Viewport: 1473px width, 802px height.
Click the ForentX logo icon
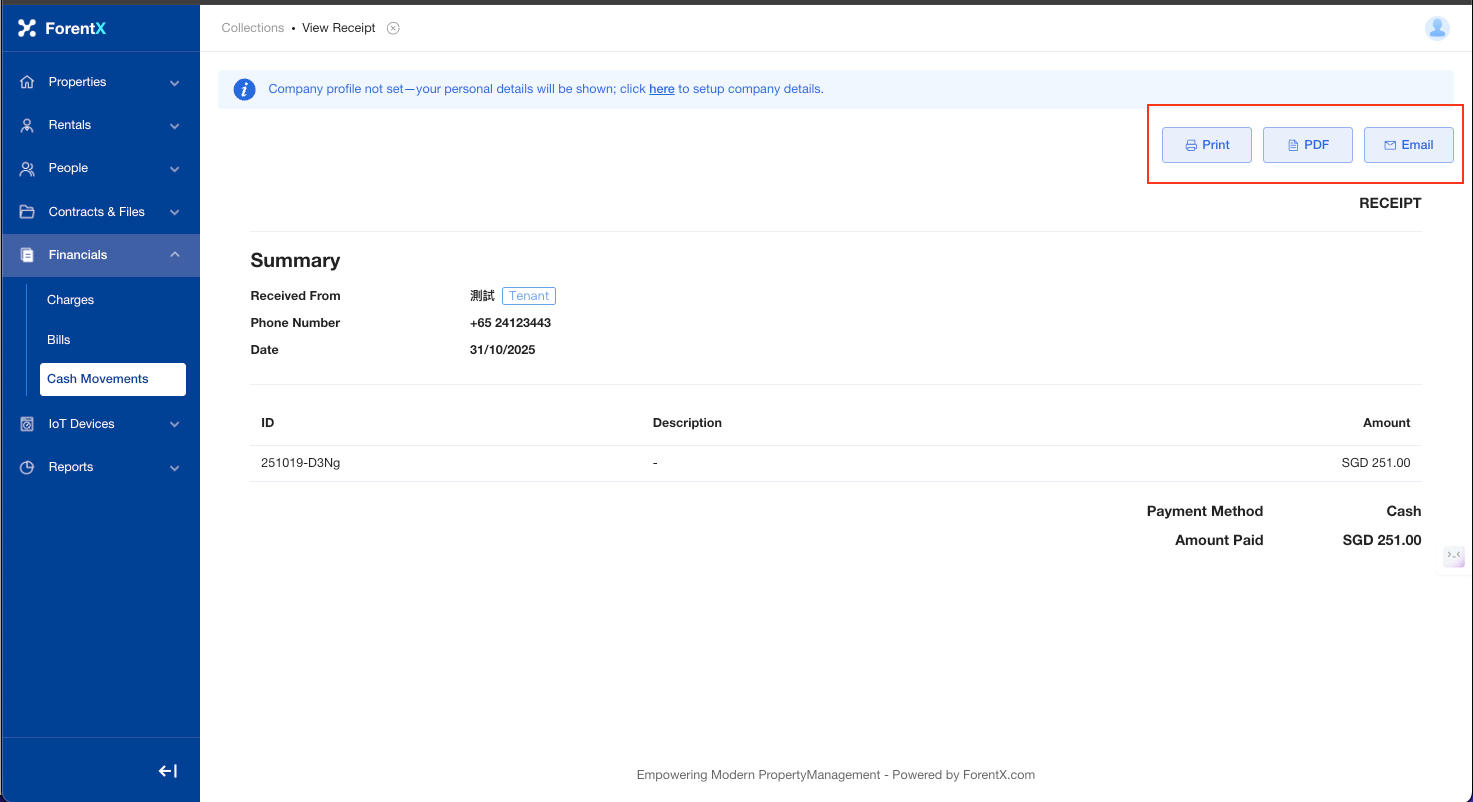(27, 28)
